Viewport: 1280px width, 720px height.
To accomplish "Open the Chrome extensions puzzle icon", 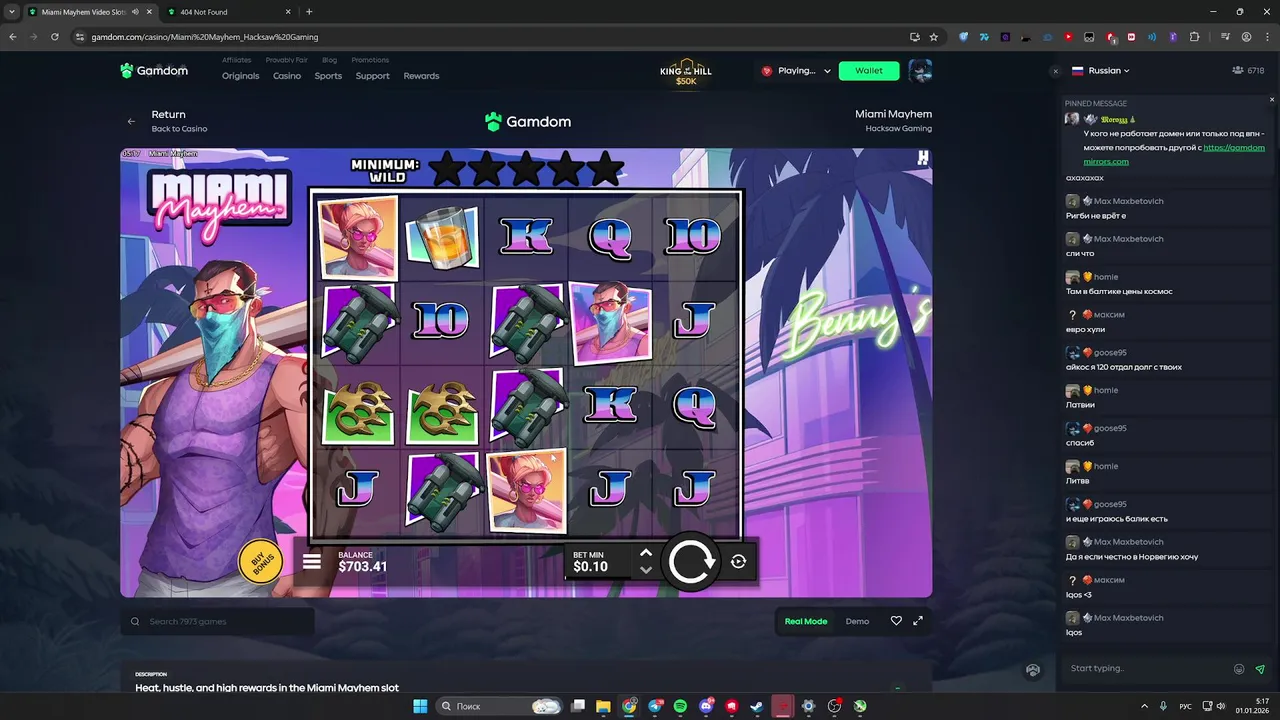I will [x=1194, y=37].
